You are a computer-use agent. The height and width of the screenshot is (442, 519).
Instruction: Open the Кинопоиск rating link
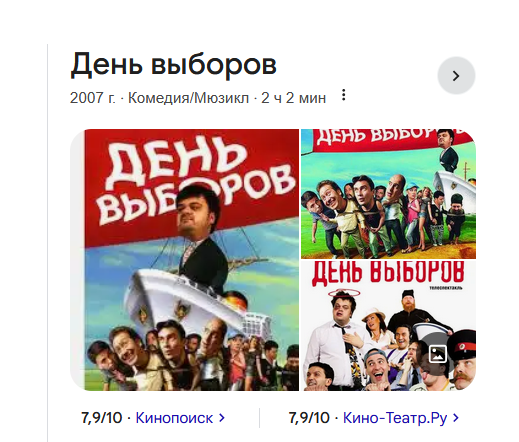coord(174,418)
